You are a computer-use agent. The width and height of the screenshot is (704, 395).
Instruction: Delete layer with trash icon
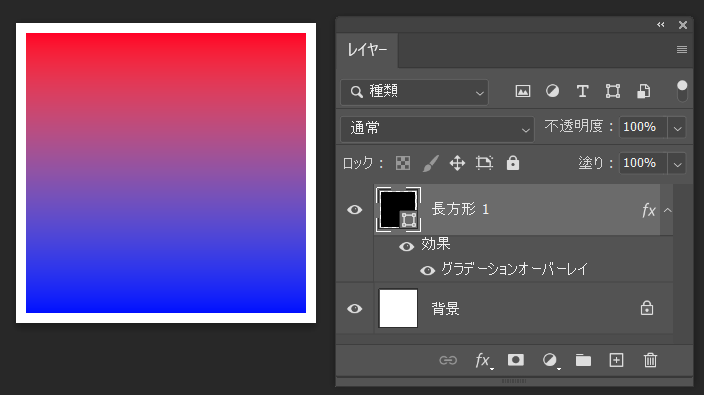pos(650,360)
